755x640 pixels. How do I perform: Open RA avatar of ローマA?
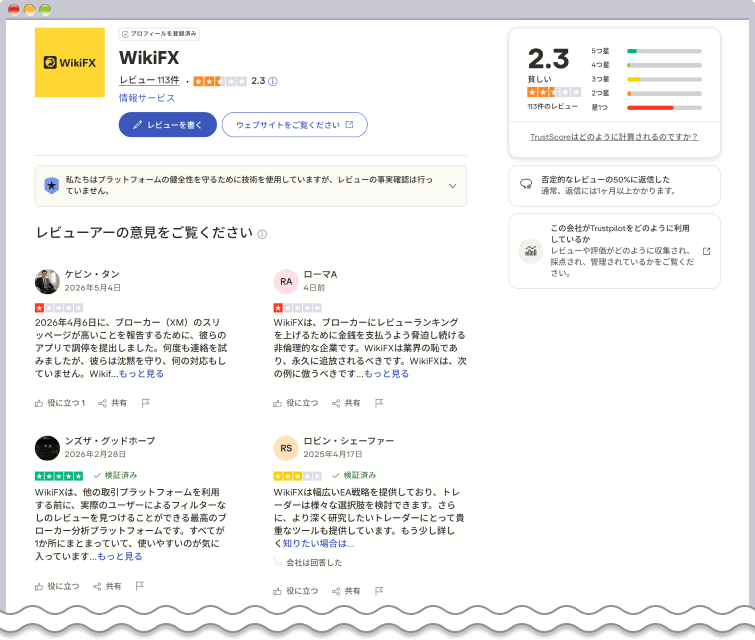286,281
